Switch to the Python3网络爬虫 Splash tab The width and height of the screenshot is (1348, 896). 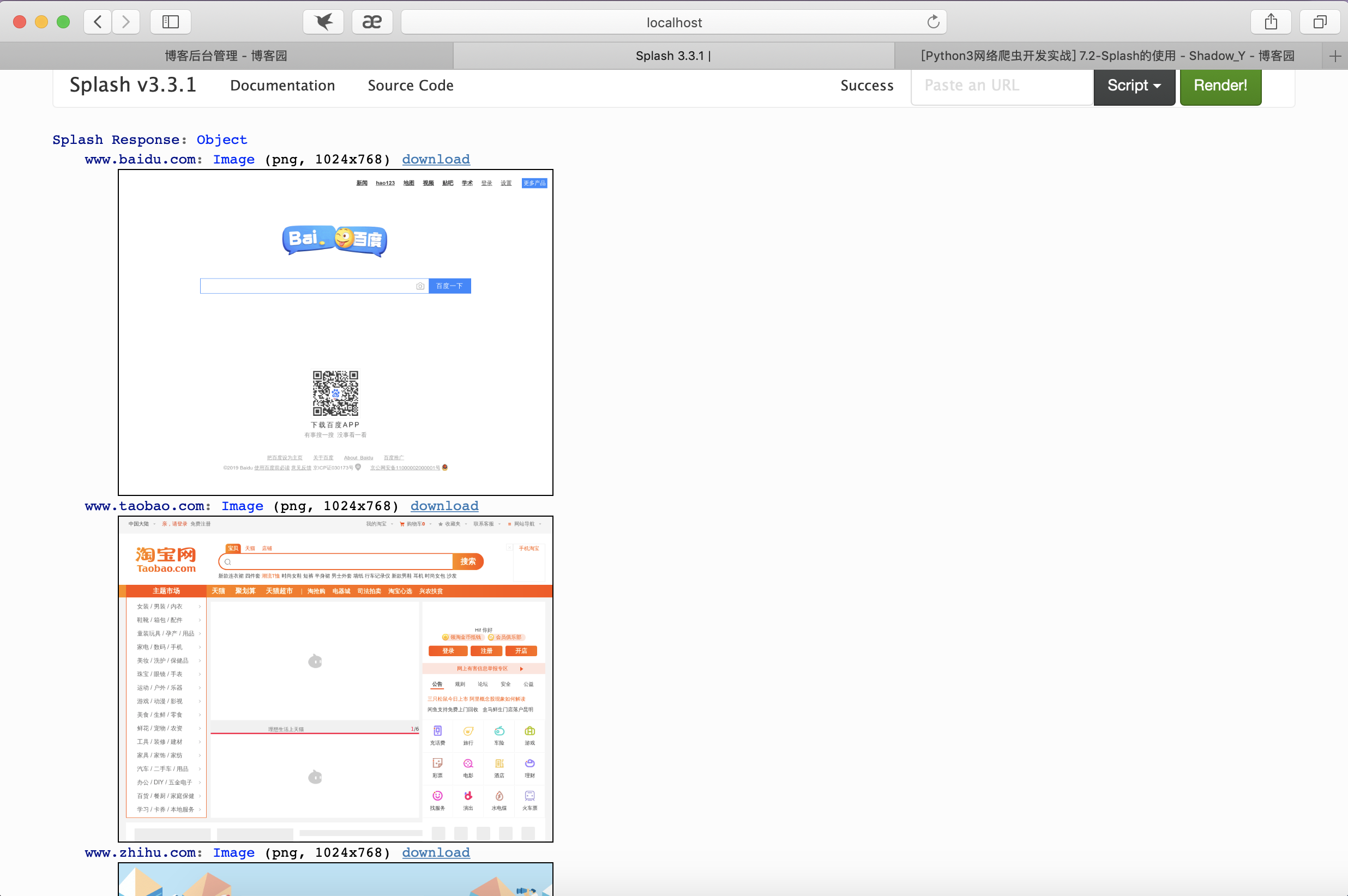(x=1108, y=56)
